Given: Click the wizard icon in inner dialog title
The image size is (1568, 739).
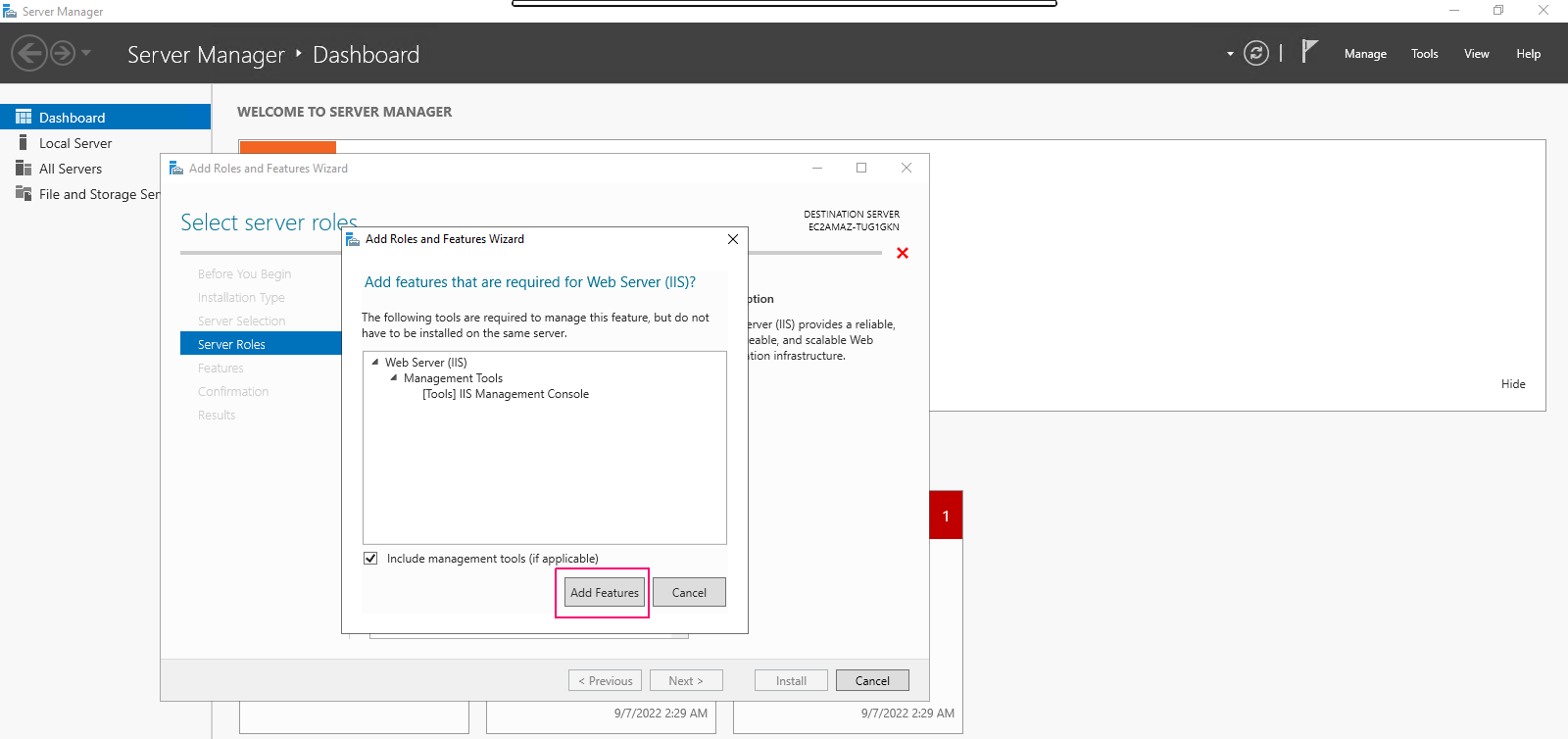Looking at the screenshot, I should (x=353, y=239).
